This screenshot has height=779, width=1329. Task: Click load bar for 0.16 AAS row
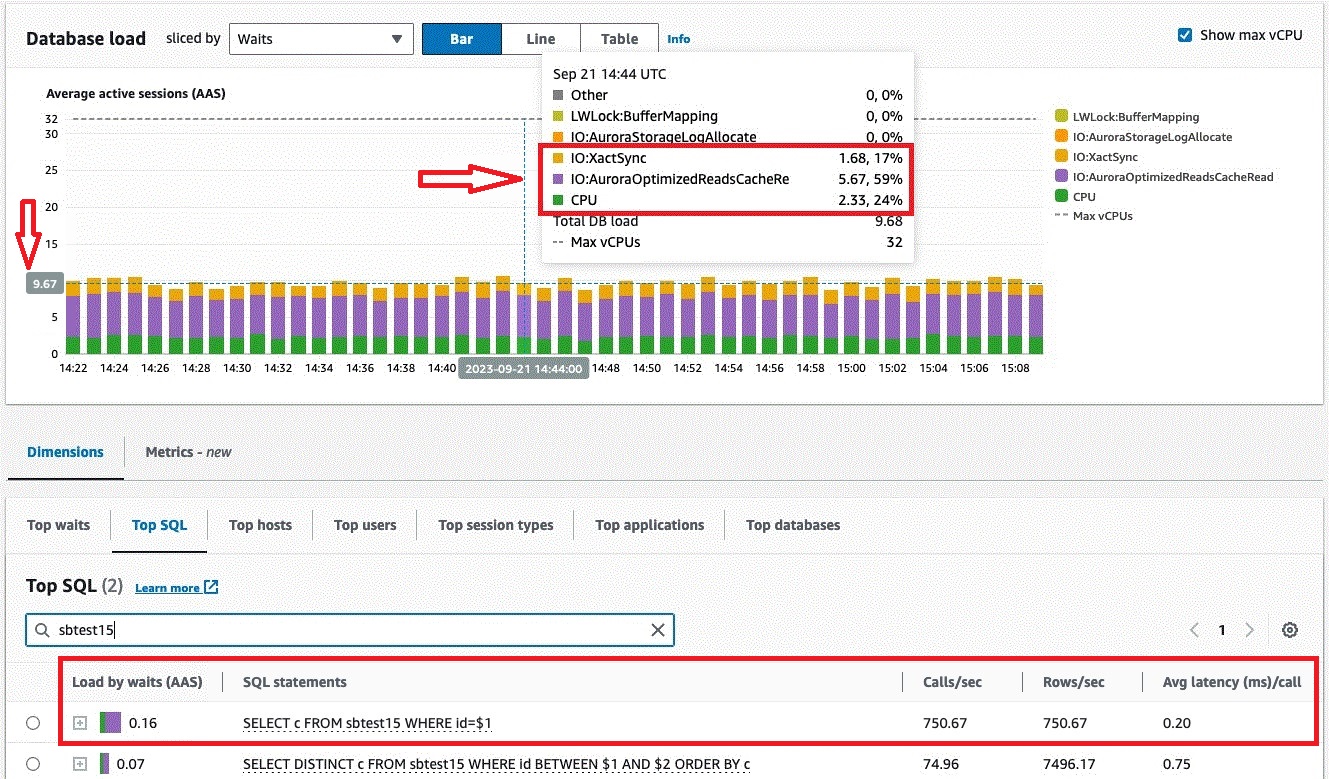110,723
